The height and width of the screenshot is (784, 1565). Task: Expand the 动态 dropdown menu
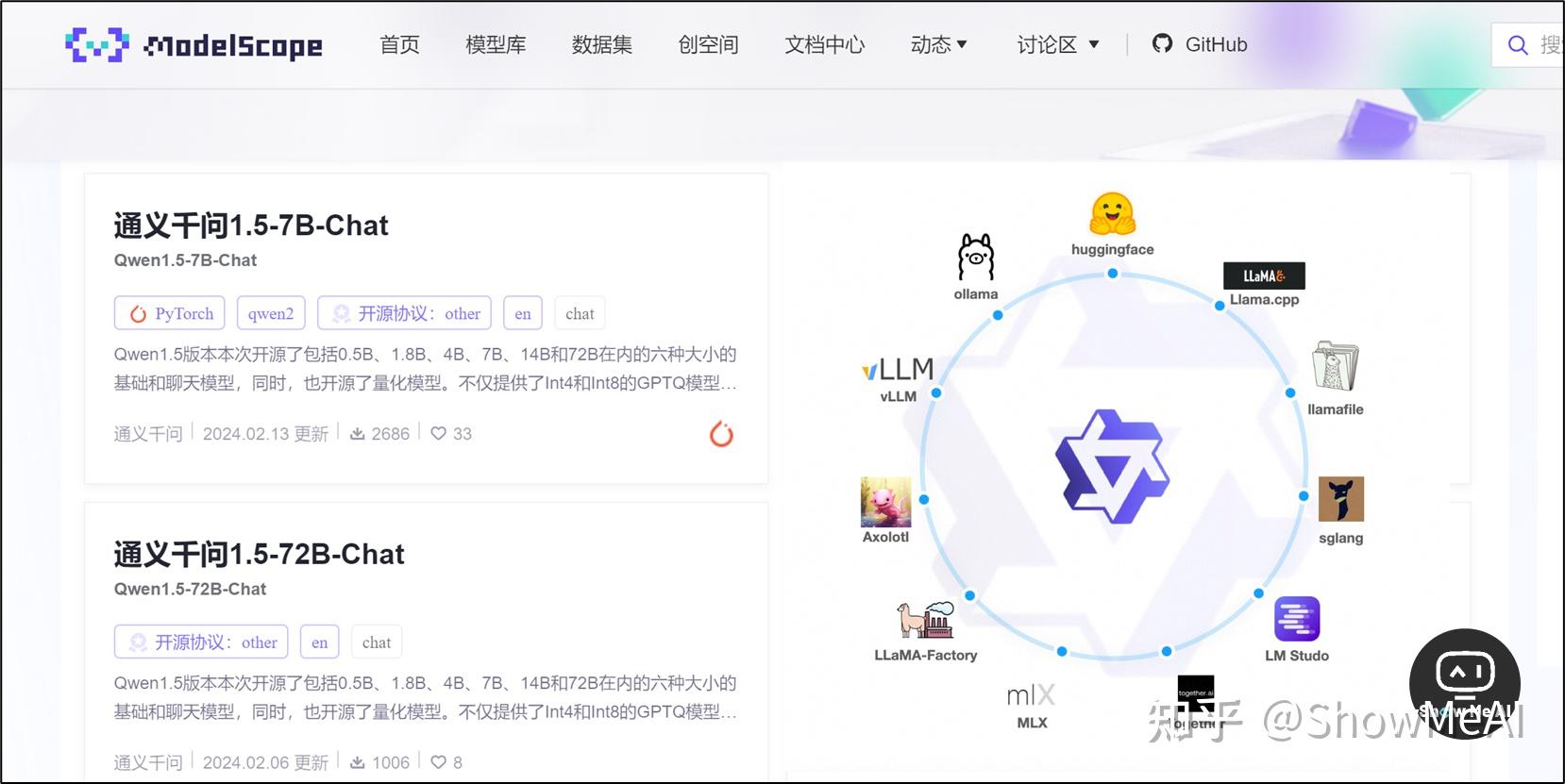click(938, 44)
